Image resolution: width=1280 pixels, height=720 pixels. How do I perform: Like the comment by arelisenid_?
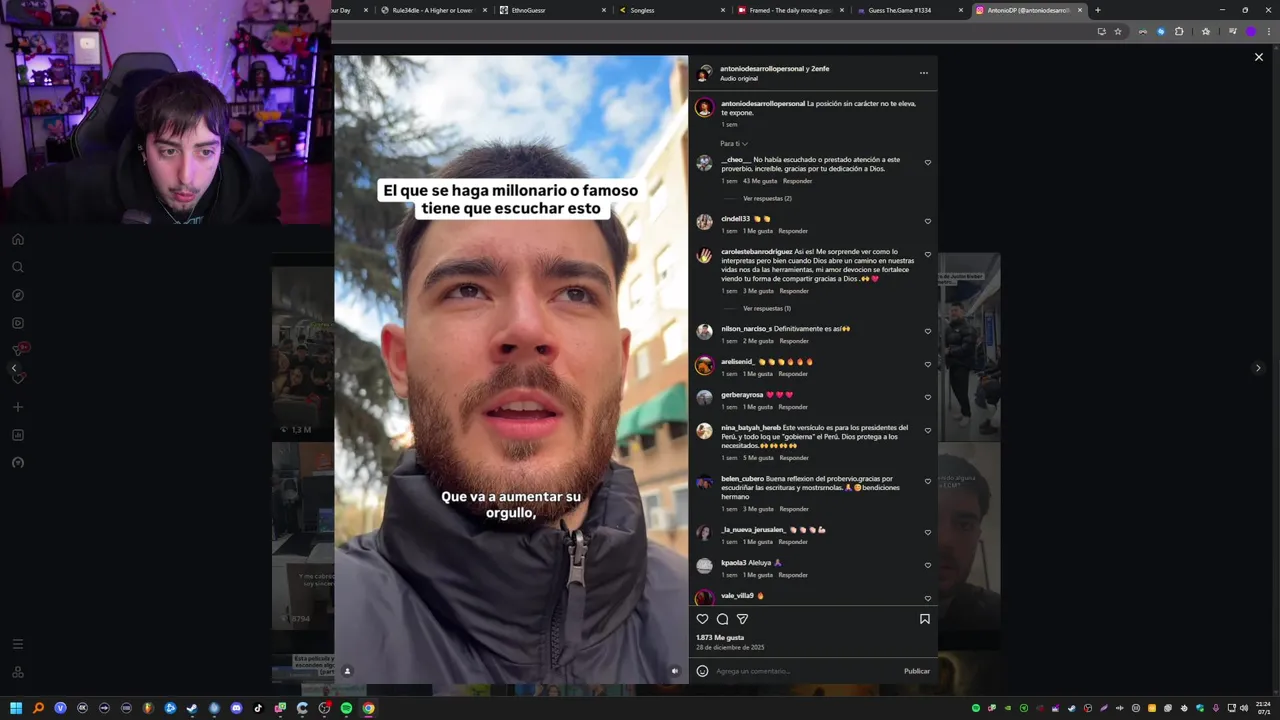click(927, 364)
